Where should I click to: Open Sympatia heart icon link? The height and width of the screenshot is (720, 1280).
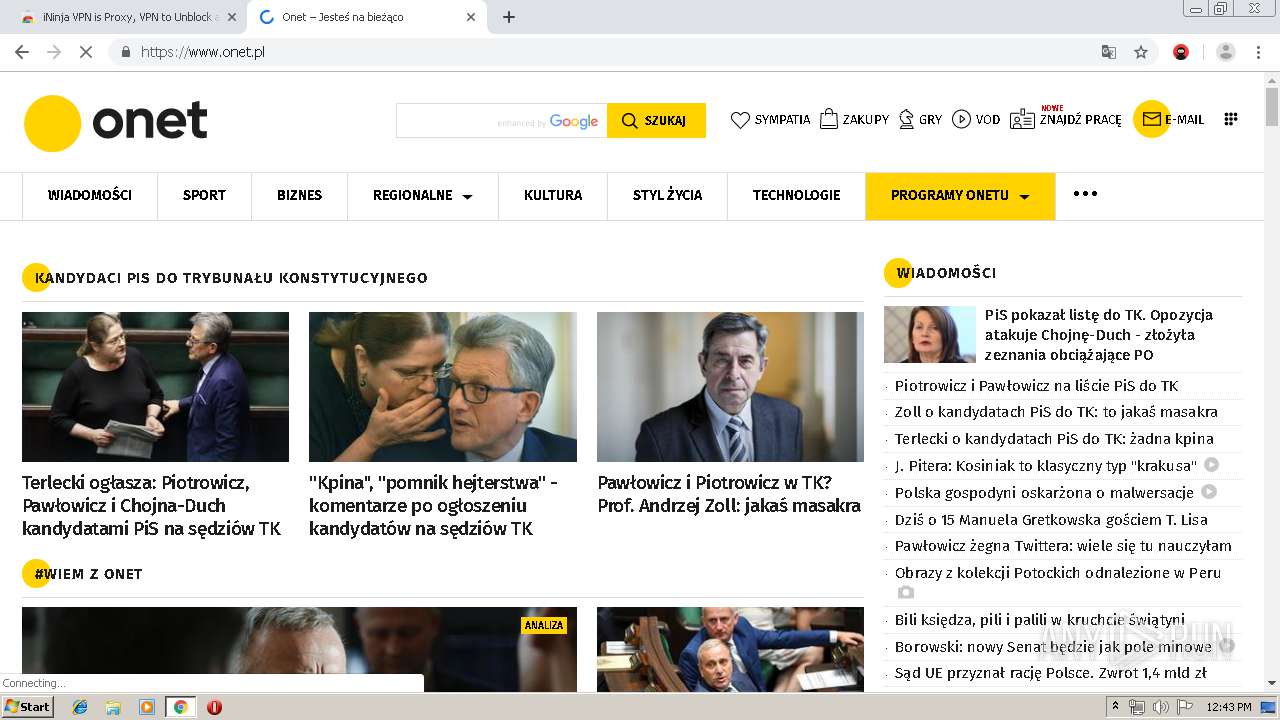[x=740, y=120]
